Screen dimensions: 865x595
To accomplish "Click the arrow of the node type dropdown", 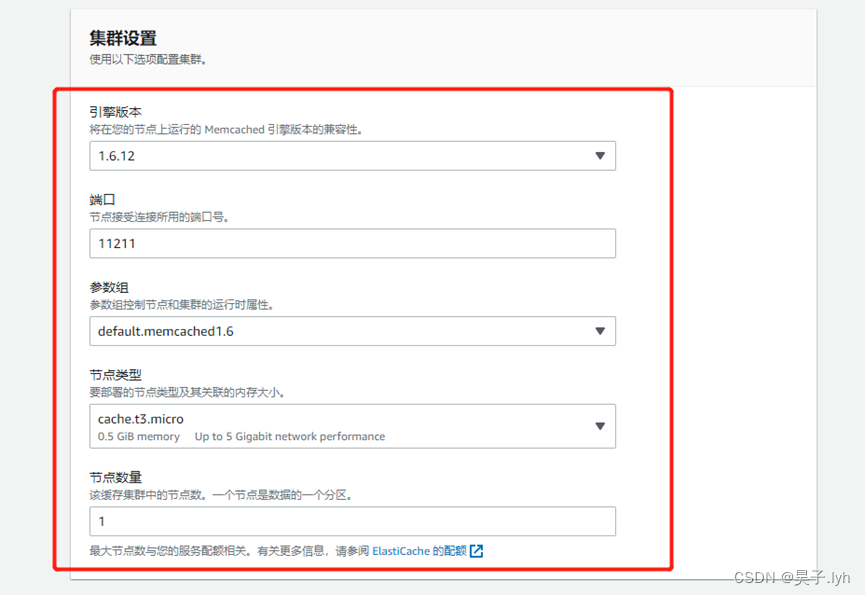I will pos(600,426).
